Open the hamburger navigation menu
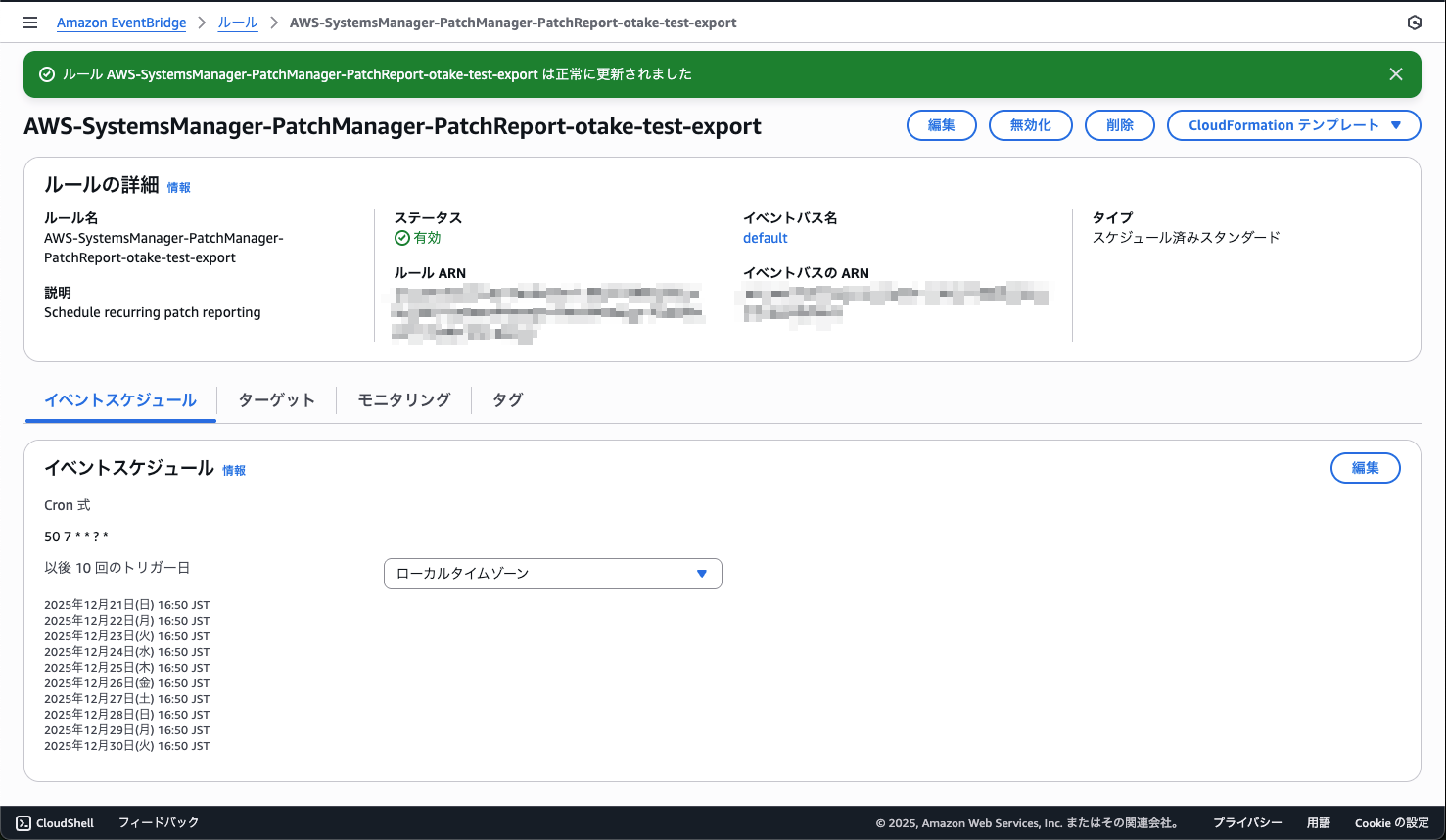 pos(30,23)
